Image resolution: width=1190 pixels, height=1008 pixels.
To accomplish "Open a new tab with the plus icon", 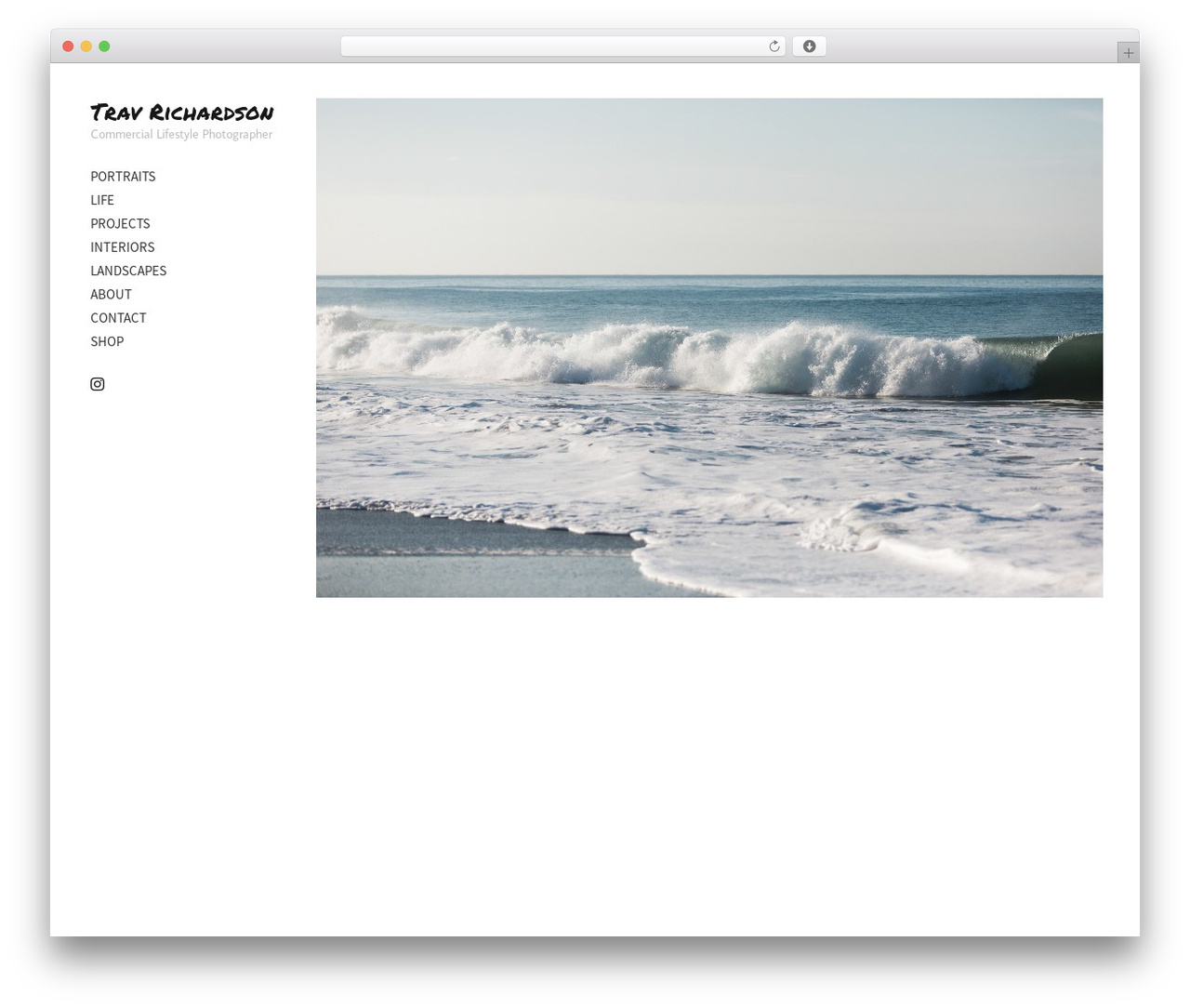I will (x=1128, y=53).
